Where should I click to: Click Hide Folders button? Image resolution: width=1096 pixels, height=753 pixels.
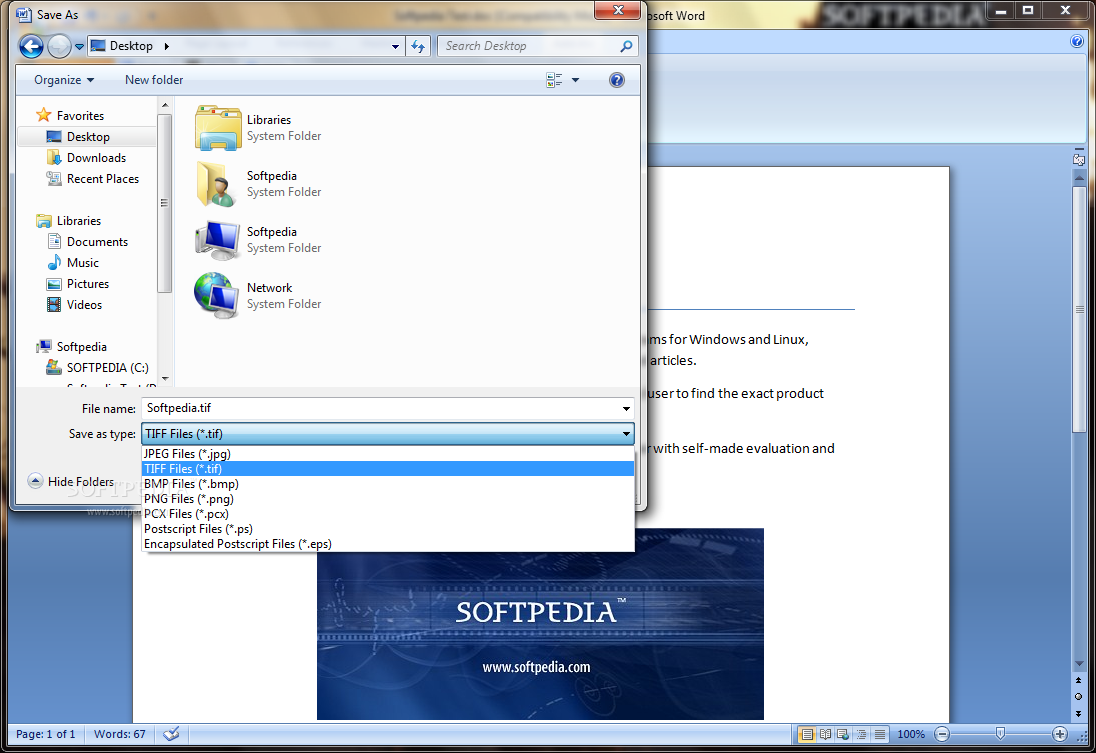tap(71, 481)
